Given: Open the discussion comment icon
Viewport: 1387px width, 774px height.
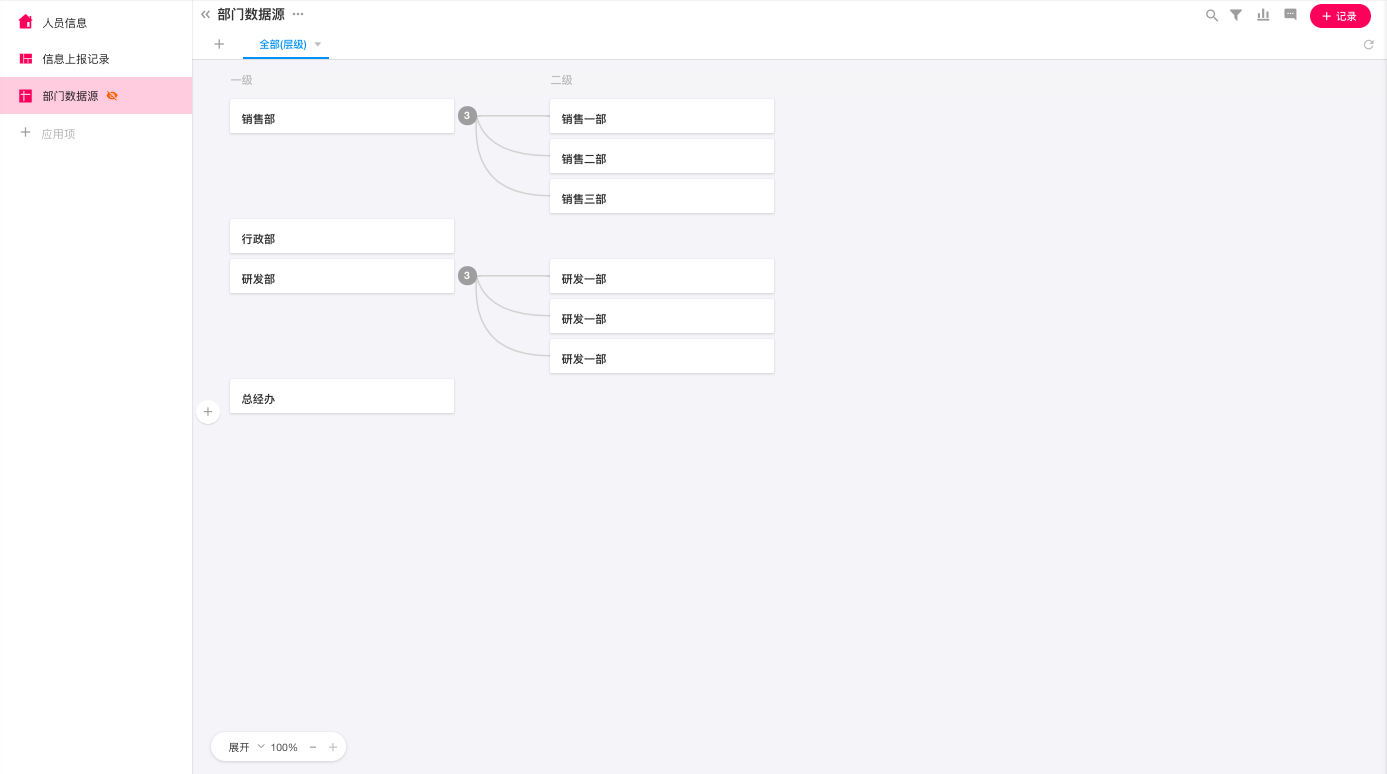Looking at the screenshot, I should [1290, 15].
